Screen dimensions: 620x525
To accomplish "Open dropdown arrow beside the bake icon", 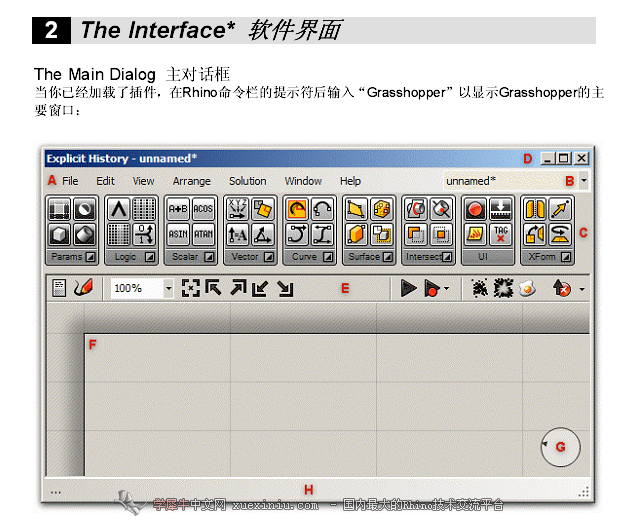I will (x=582, y=289).
